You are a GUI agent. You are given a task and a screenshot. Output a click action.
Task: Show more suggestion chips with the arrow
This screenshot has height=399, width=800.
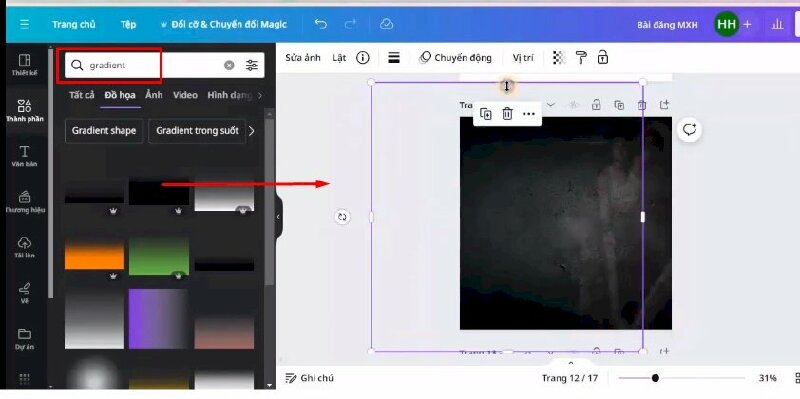tap(252, 131)
